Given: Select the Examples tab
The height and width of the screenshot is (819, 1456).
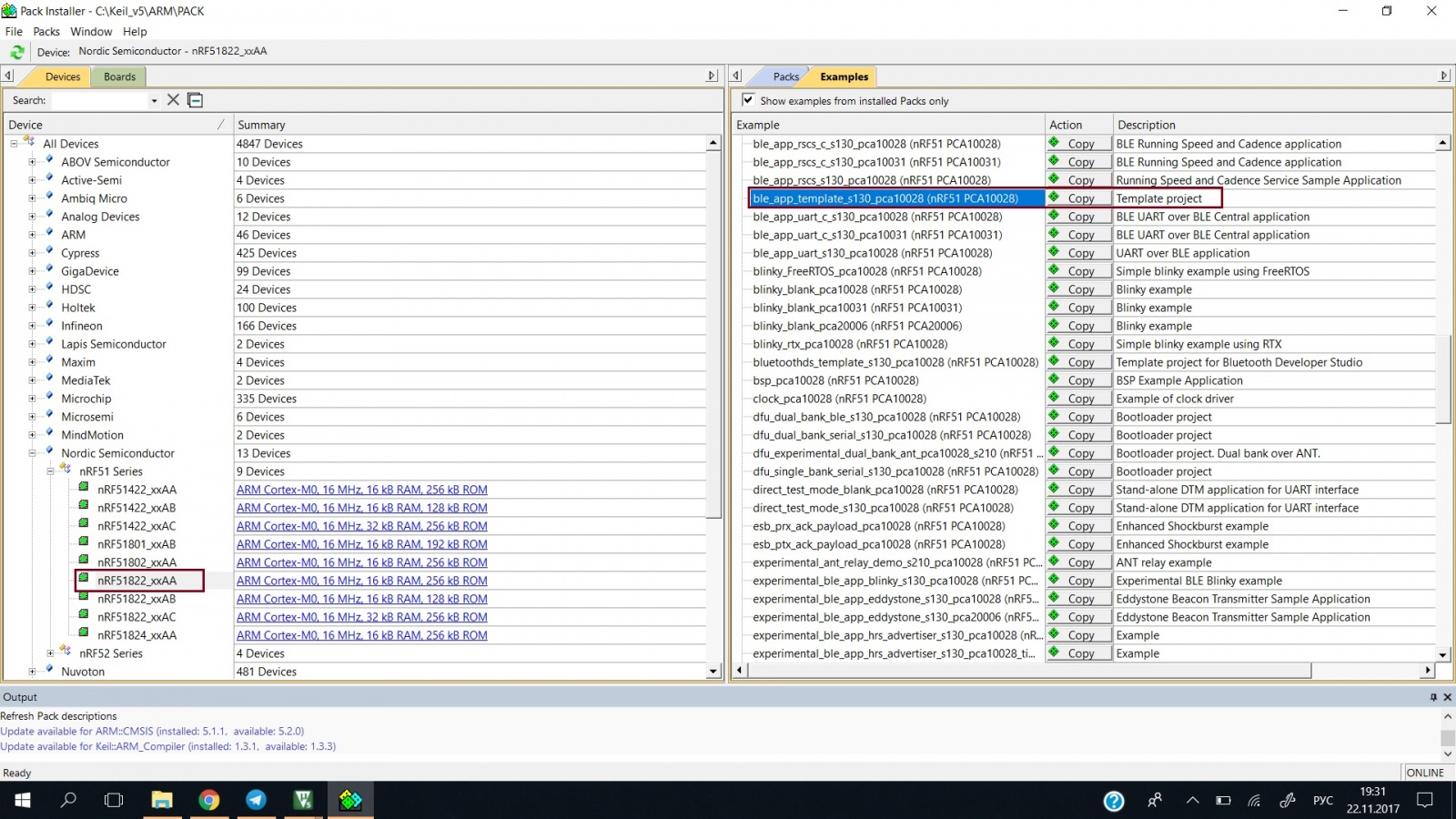Looking at the screenshot, I should click(844, 76).
